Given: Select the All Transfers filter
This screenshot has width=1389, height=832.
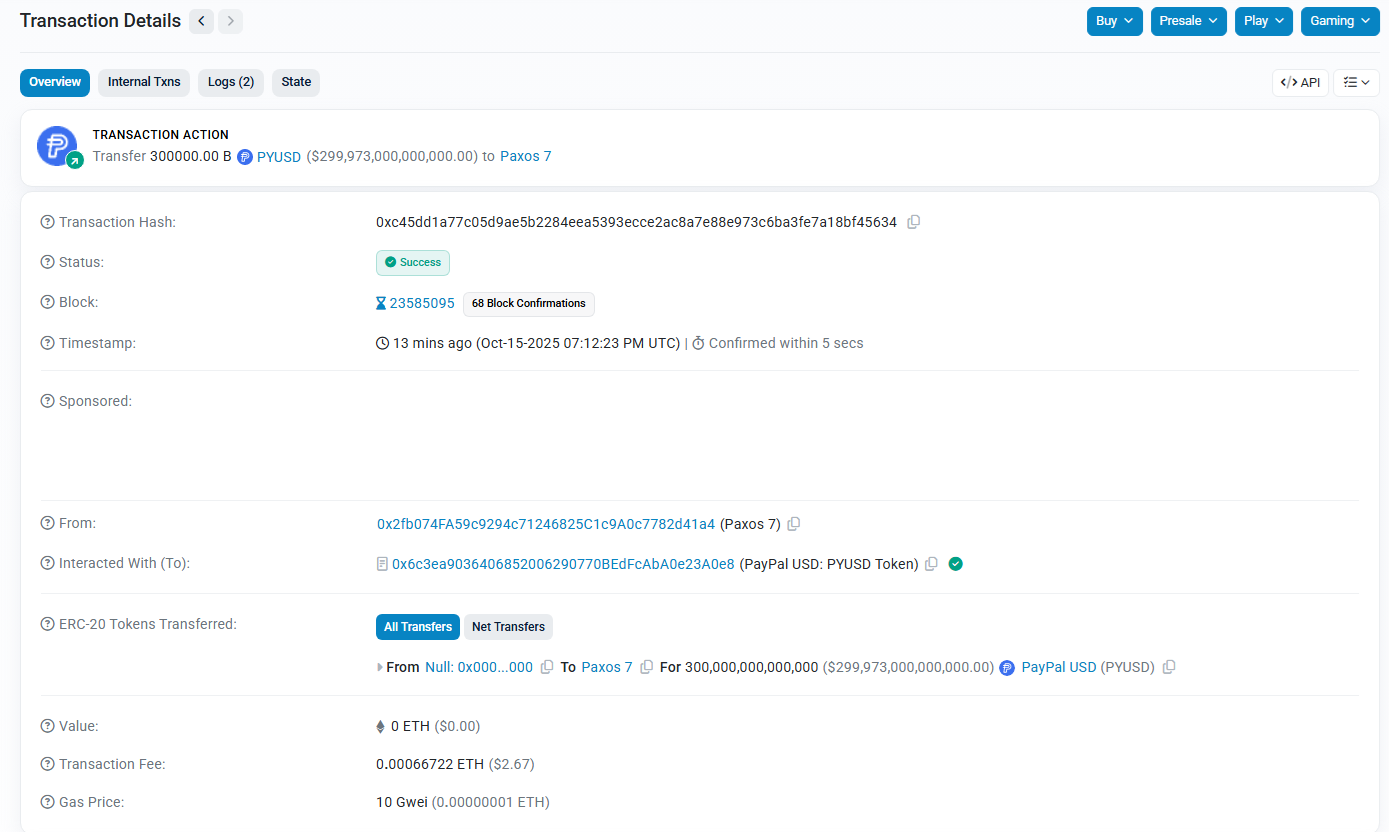Looking at the screenshot, I should (417, 627).
